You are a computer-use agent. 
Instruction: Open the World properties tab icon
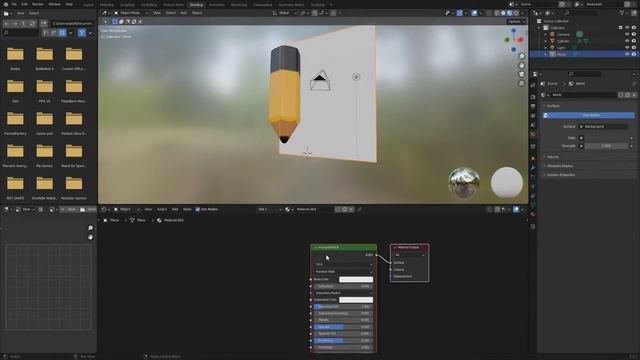coord(533,134)
